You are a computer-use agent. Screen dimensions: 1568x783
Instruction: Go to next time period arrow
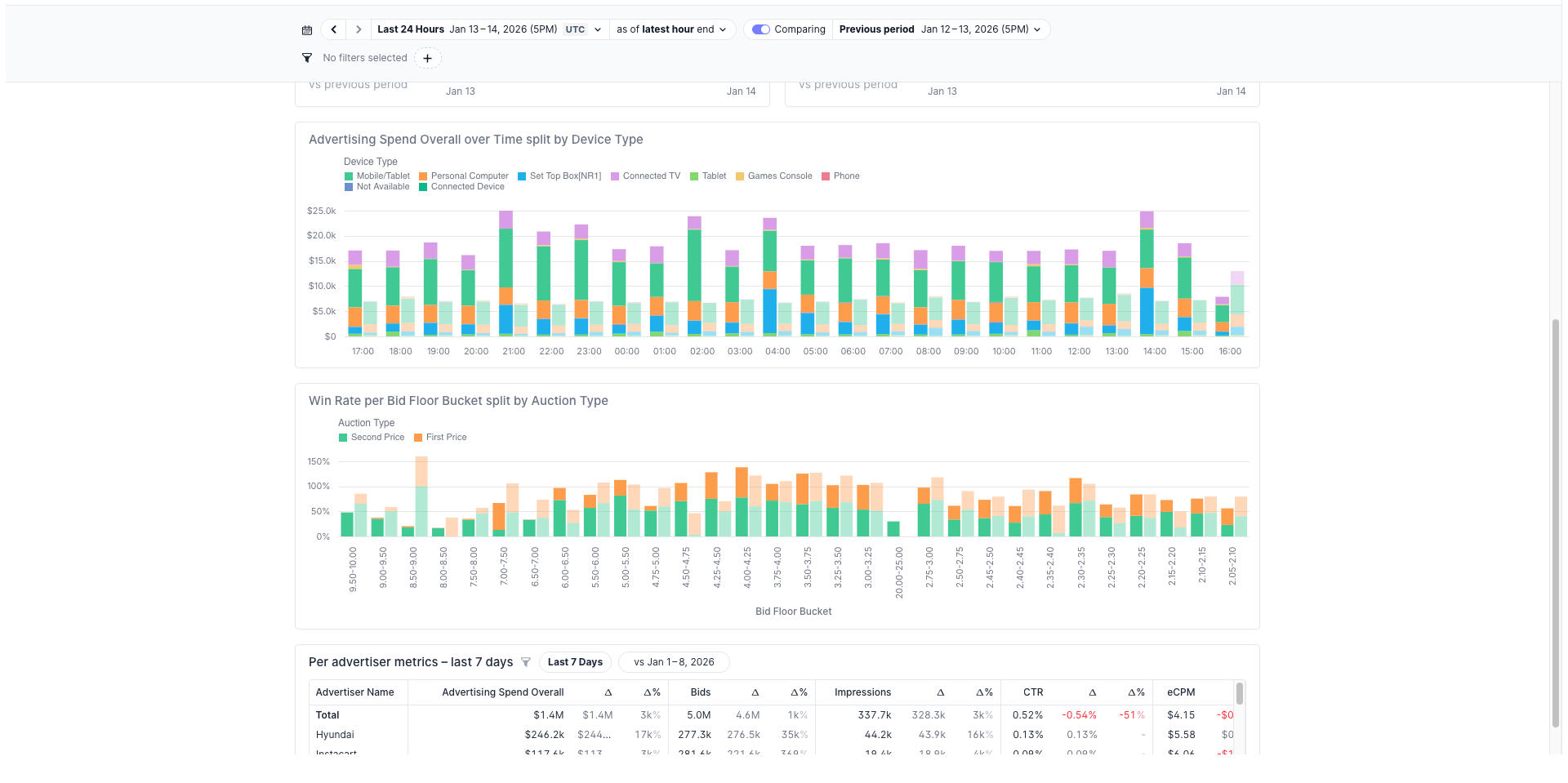click(x=358, y=29)
